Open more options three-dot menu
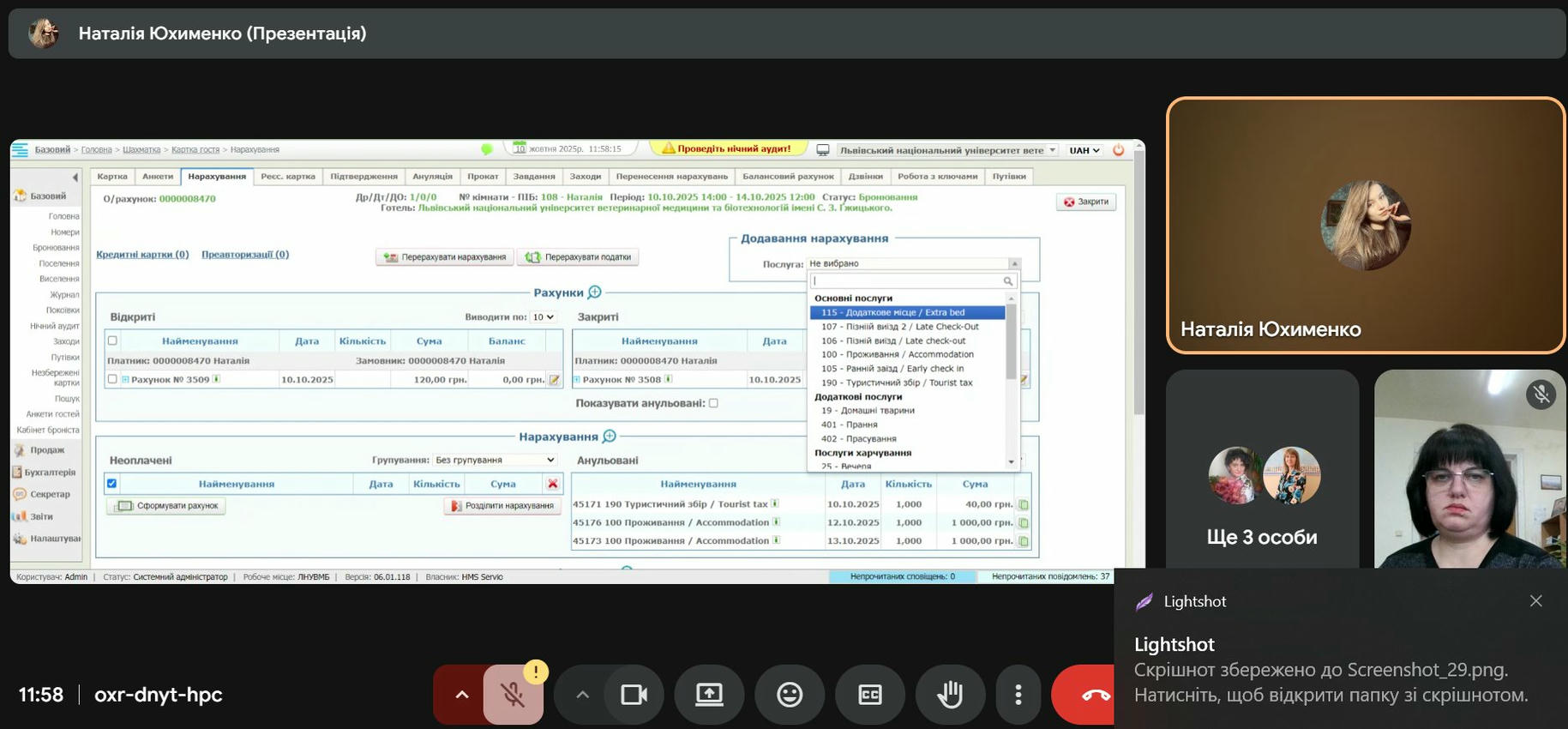The height and width of the screenshot is (729, 1568). pyautogui.click(x=1018, y=695)
